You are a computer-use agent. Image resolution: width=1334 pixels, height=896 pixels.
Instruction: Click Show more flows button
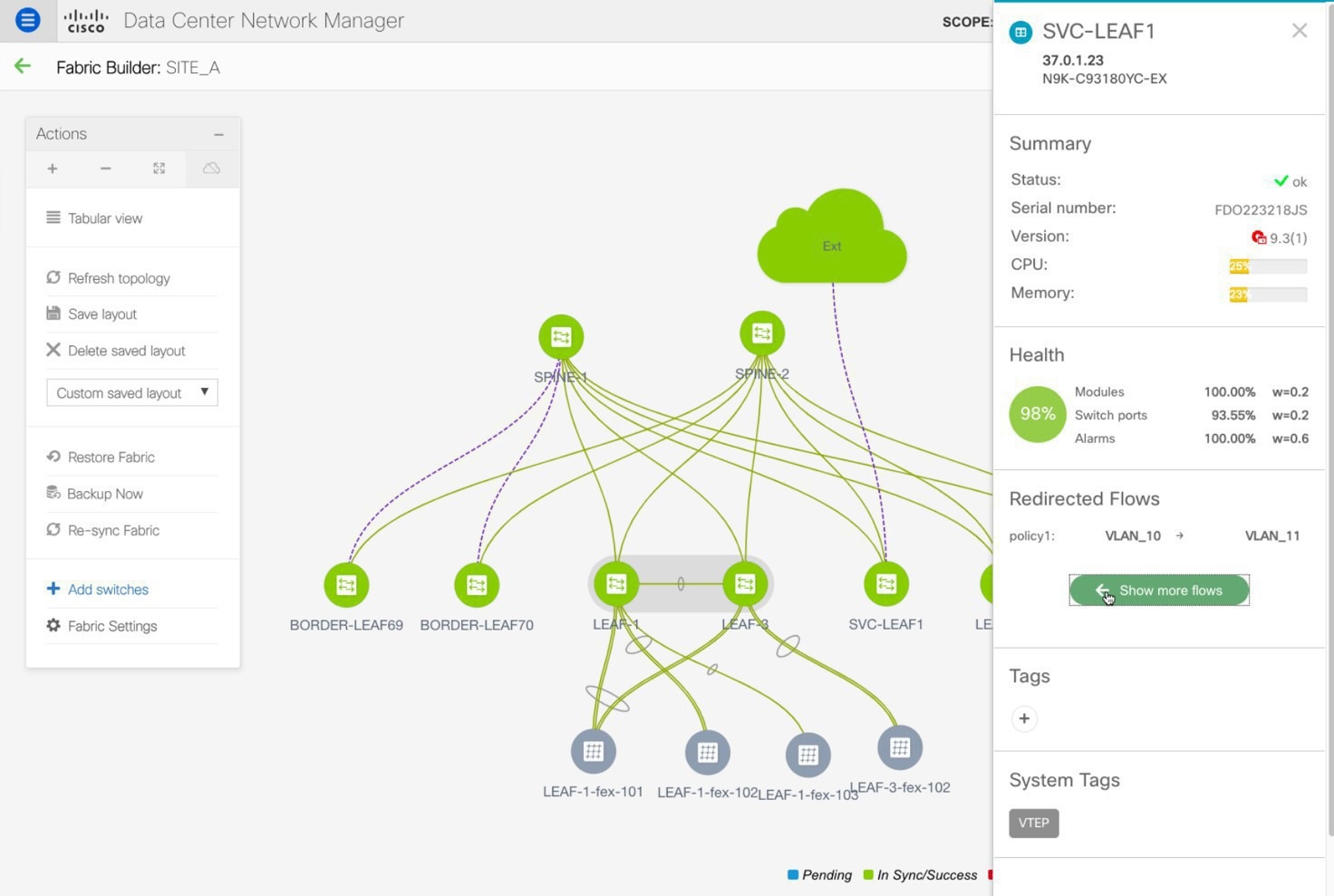click(x=1159, y=590)
